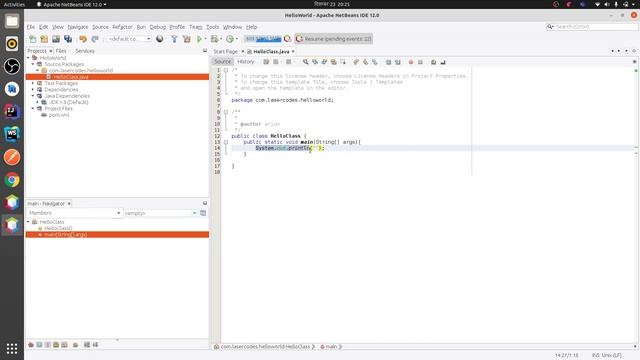
Task: Click the New File toolbar icon
Action: pyautogui.click(x=33, y=39)
